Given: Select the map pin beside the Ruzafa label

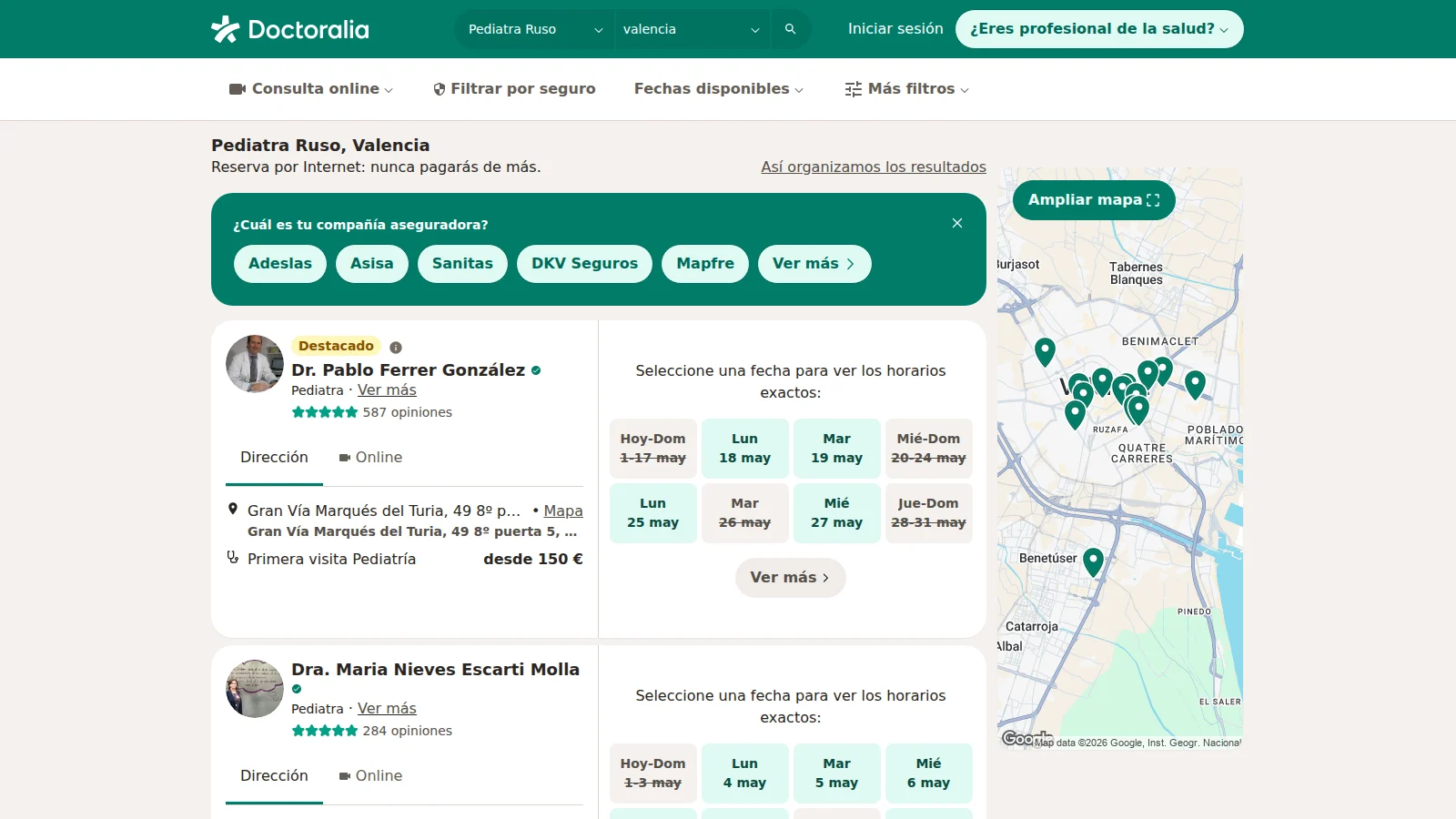Looking at the screenshot, I should point(1075,414).
